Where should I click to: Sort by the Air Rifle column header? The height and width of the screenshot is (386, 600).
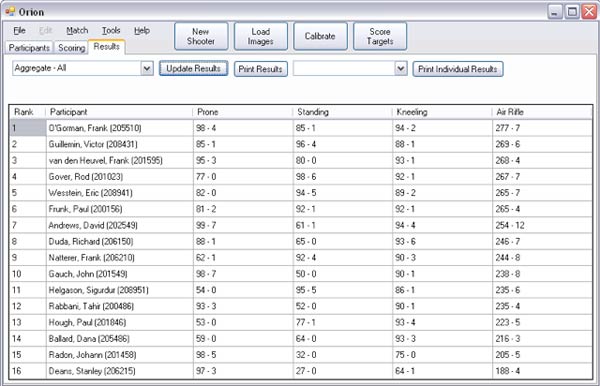click(542, 112)
